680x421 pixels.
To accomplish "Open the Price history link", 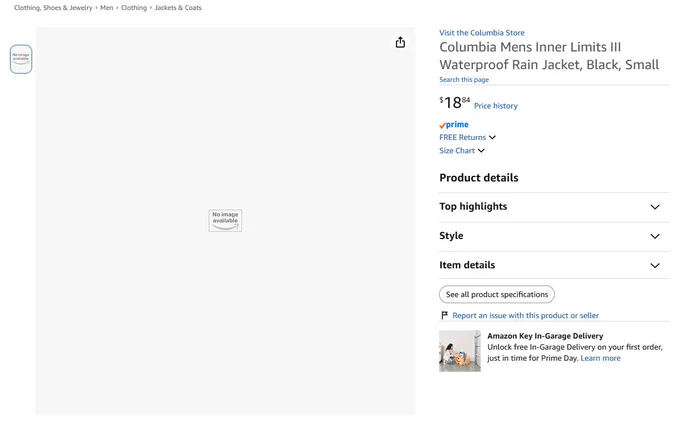I will tap(496, 106).
